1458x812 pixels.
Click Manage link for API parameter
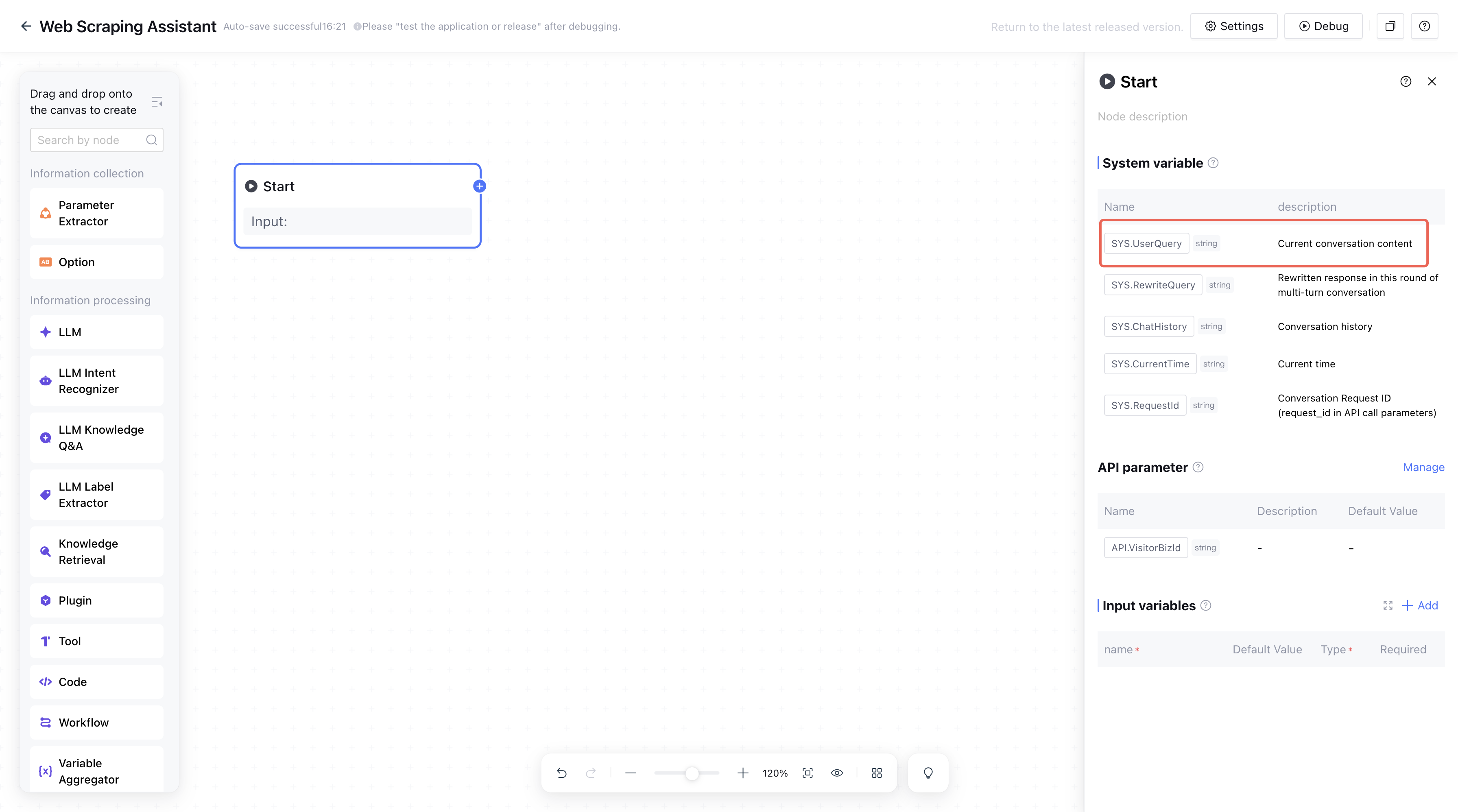tap(1423, 467)
